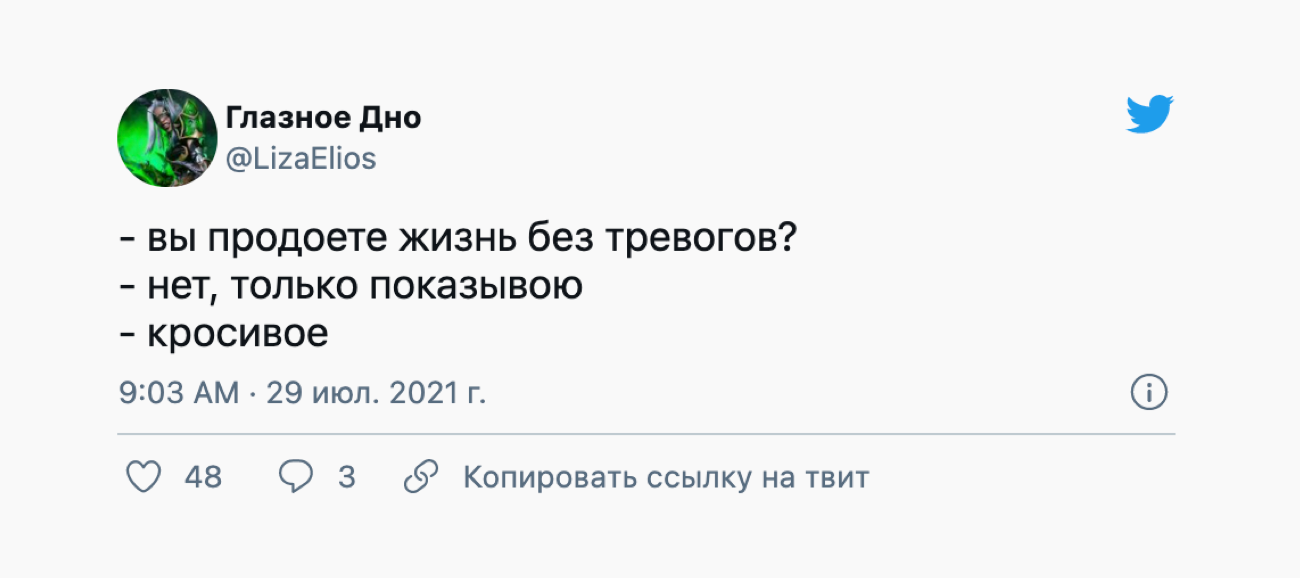The height and width of the screenshot is (578, 1300).
Task: Click the Twitter bird logo
Action: tap(1149, 115)
